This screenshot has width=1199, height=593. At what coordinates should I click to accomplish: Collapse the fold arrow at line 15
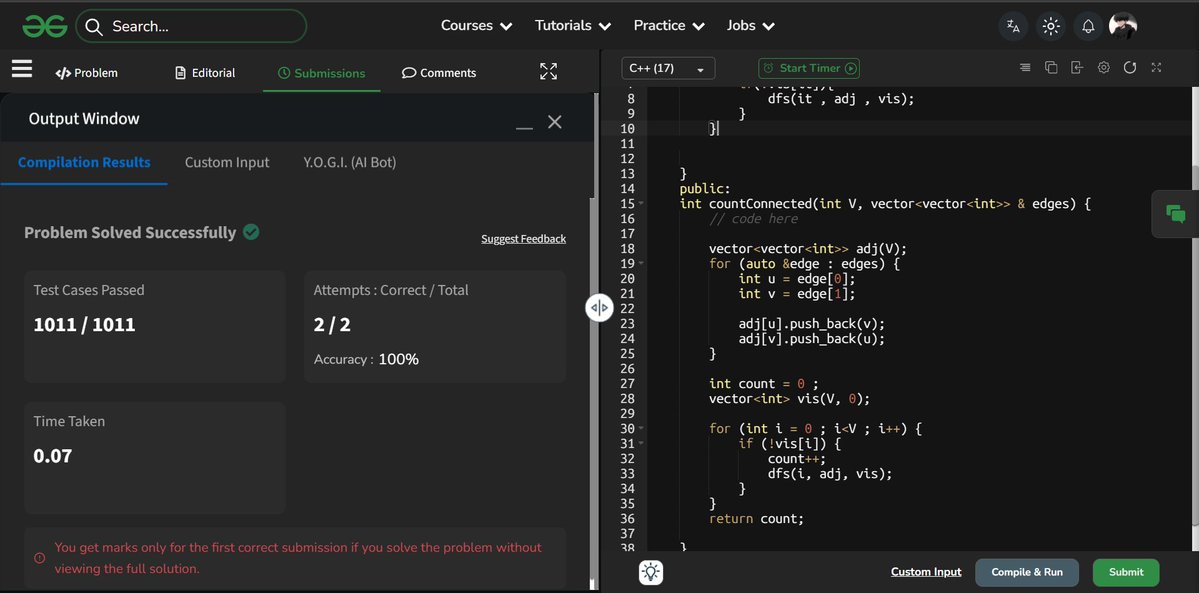point(641,204)
